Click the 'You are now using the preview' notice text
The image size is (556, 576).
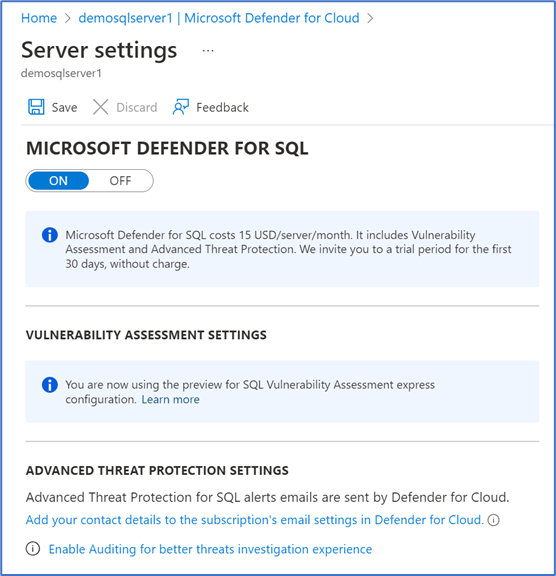point(250,392)
